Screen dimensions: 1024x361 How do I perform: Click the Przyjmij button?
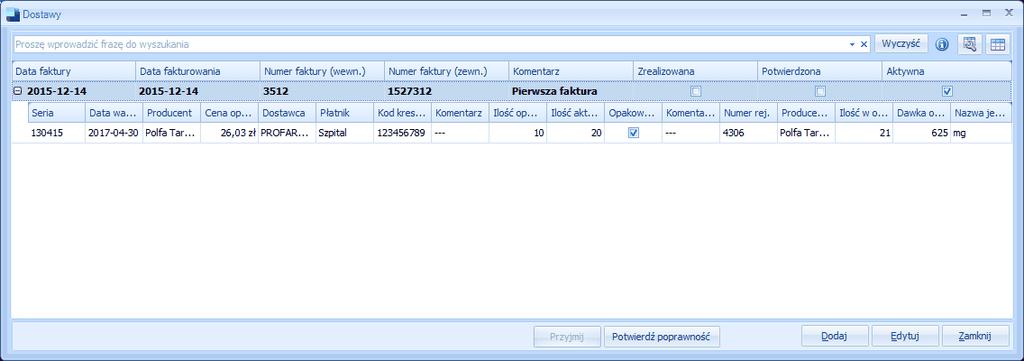point(566,337)
